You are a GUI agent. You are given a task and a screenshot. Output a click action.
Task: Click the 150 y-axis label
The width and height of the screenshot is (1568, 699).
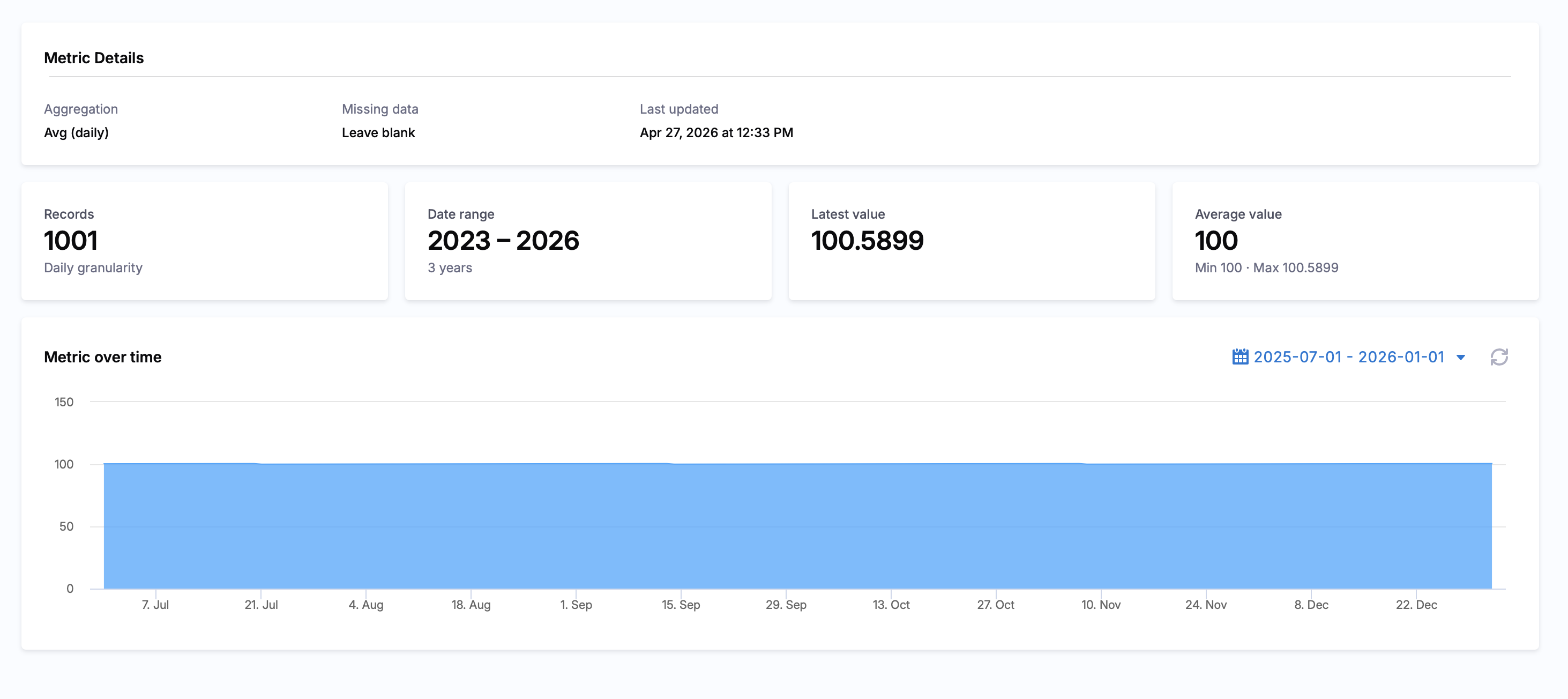point(64,402)
